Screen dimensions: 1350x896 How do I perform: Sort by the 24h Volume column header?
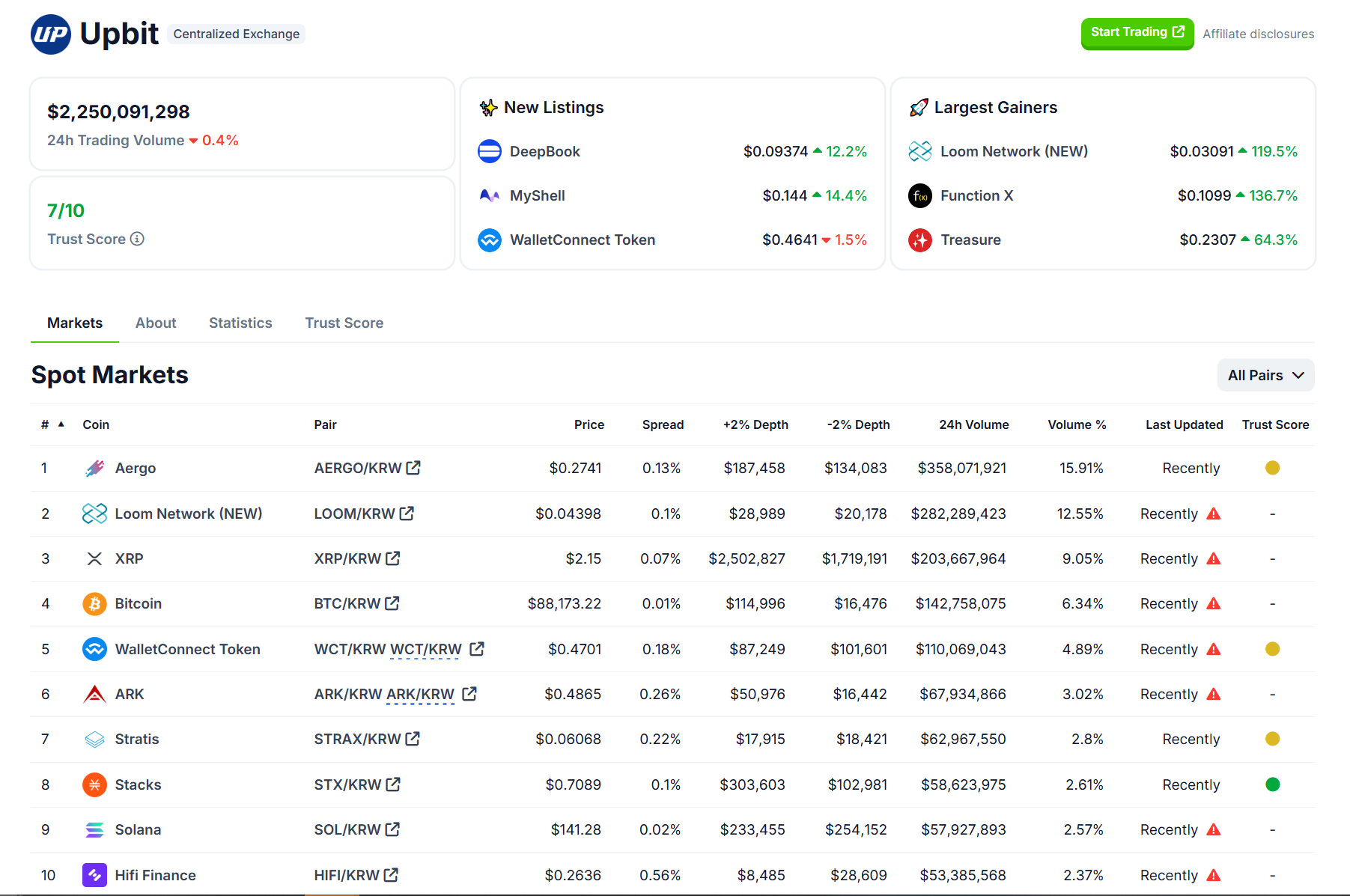973,424
